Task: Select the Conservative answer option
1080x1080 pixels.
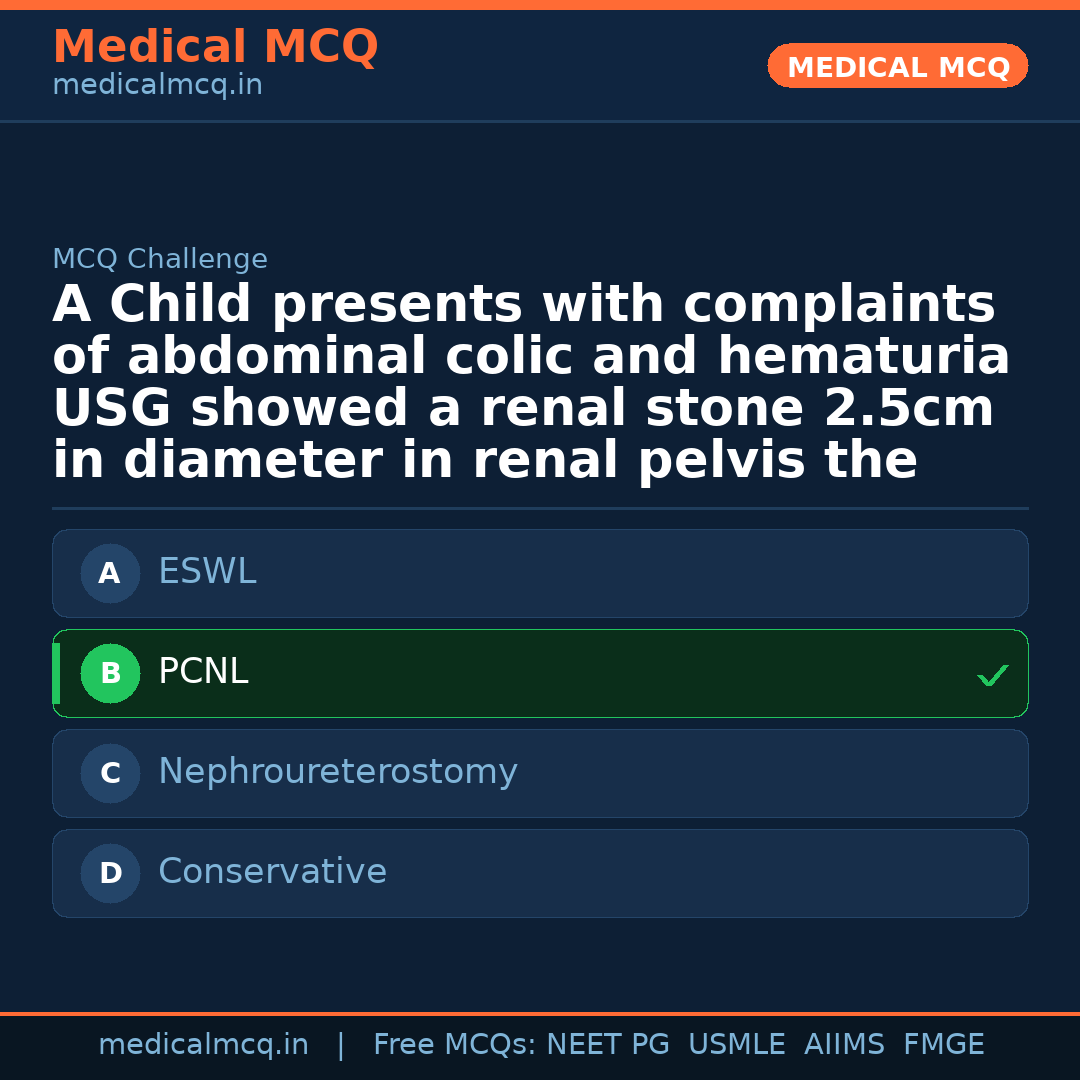Action: click(x=272, y=872)
